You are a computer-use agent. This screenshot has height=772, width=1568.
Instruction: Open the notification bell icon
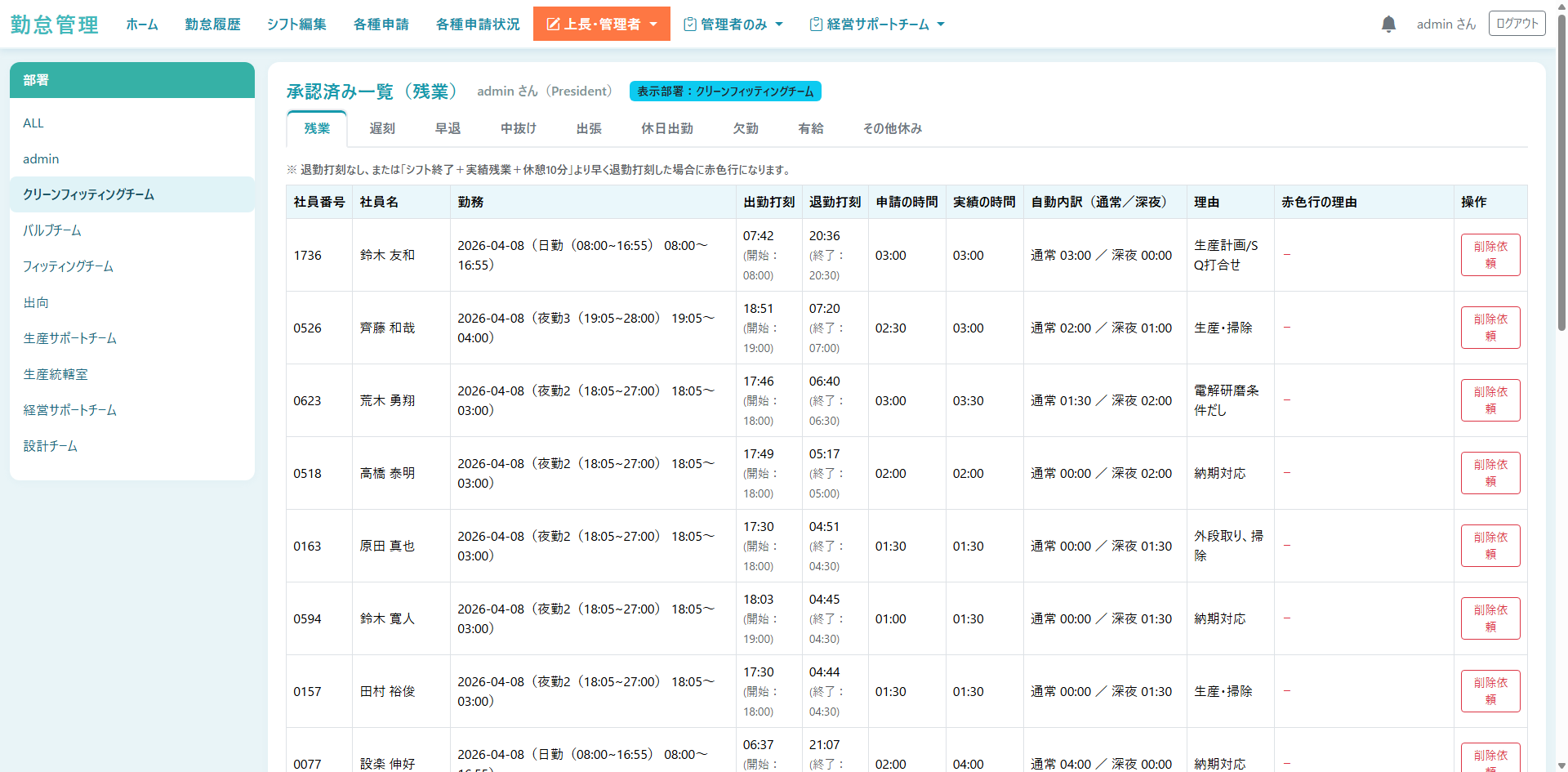1388,25
